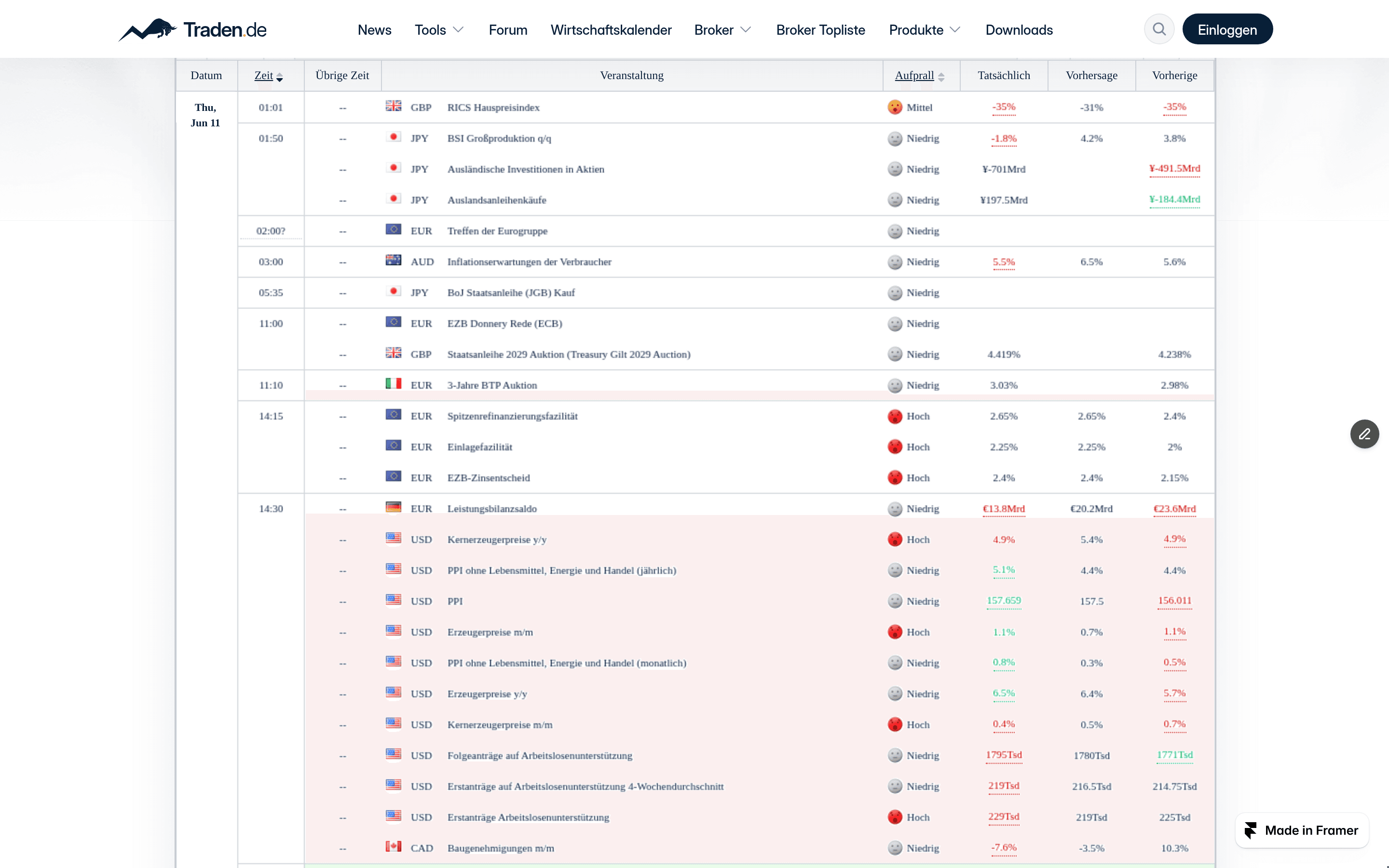Image resolution: width=1389 pixels, height=868 pixels.
Task: Click the time cell 14:30
Action: pos(271,509)
